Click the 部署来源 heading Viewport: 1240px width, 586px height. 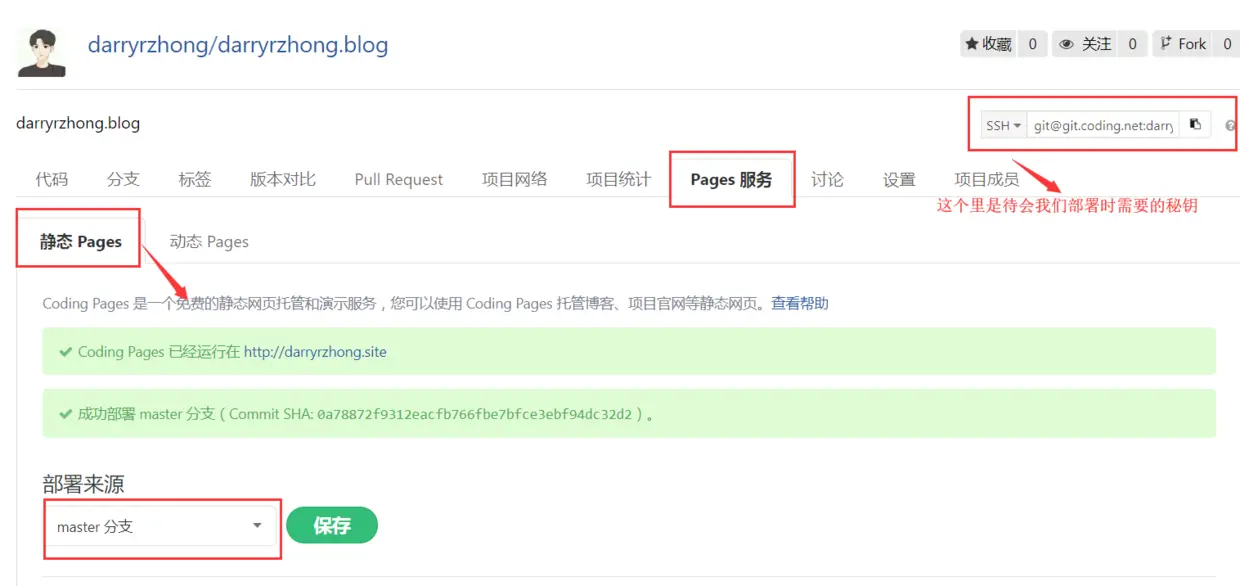(84, 484)
